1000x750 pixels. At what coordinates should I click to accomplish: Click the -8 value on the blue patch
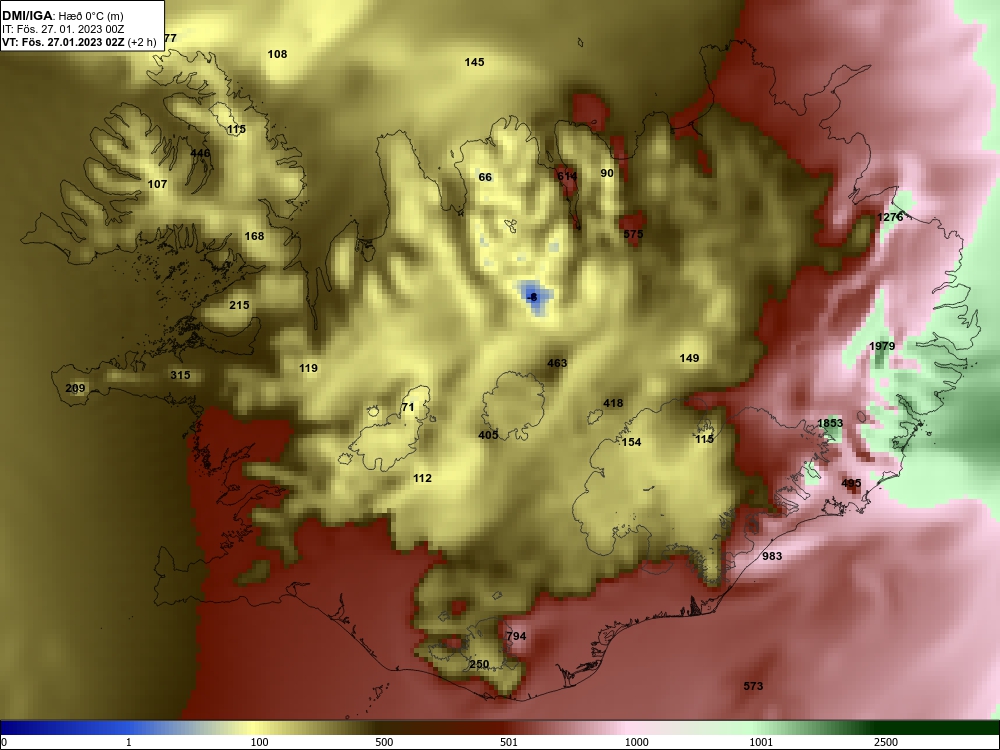click(533, 297)
